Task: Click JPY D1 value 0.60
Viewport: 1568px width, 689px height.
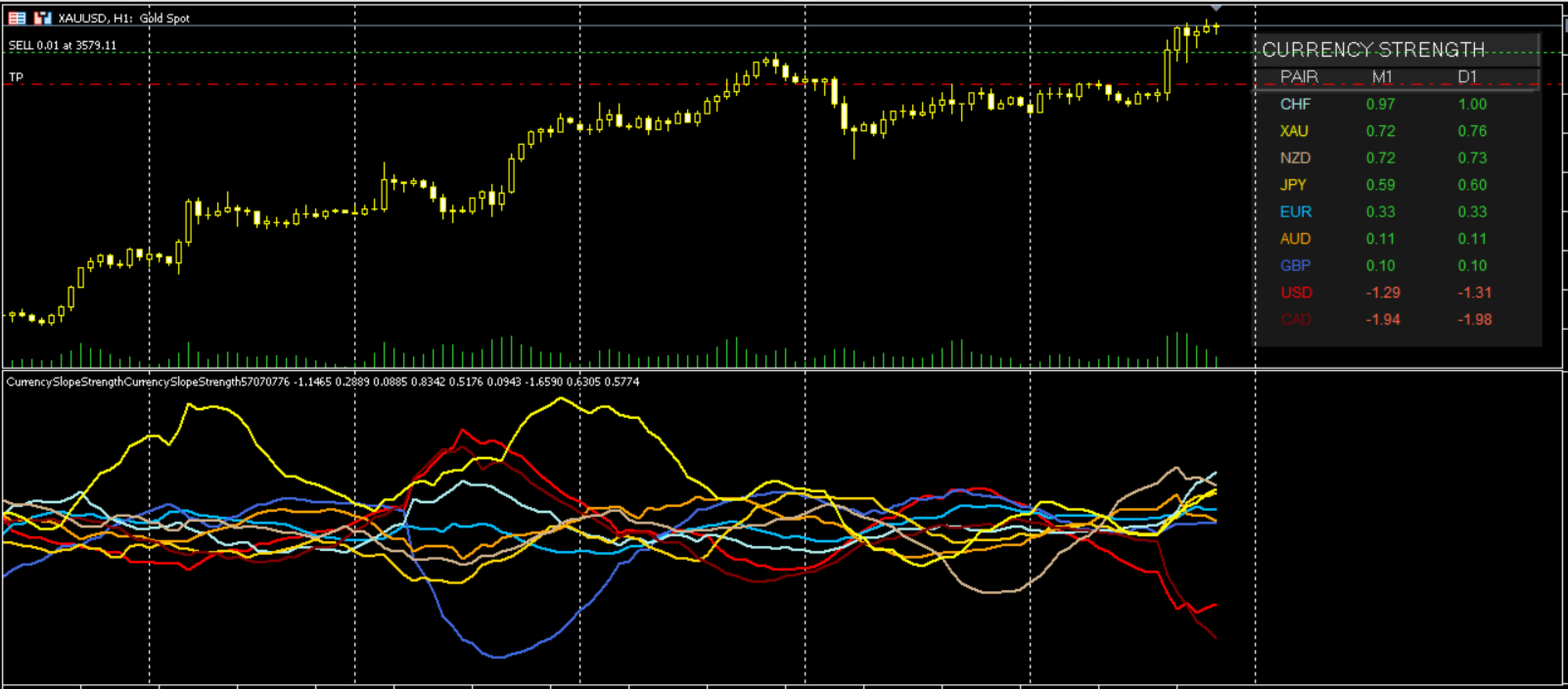Action: (x=1472, y=185)
